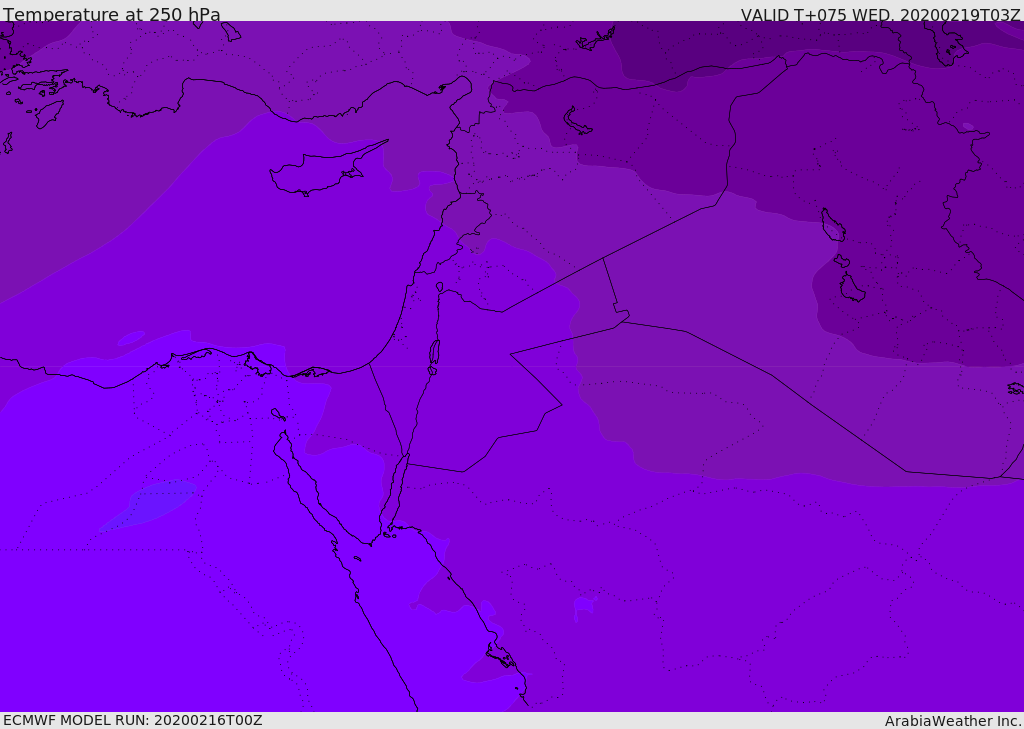1024x729 pixels.
Task: Click the Dead Sea outline on map
Action: coord(434,353)
